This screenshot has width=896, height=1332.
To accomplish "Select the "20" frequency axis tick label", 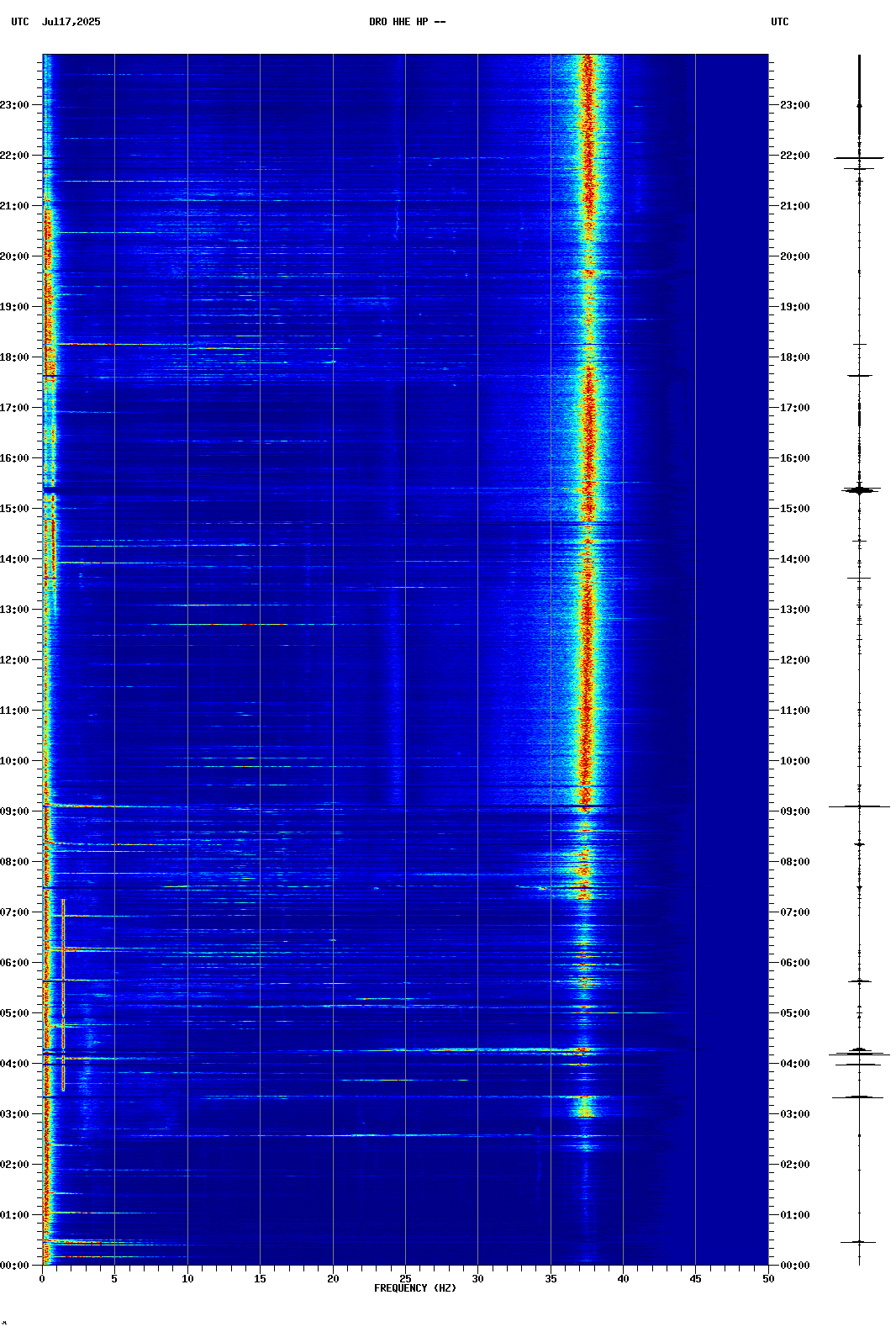I will (333, 1279).
